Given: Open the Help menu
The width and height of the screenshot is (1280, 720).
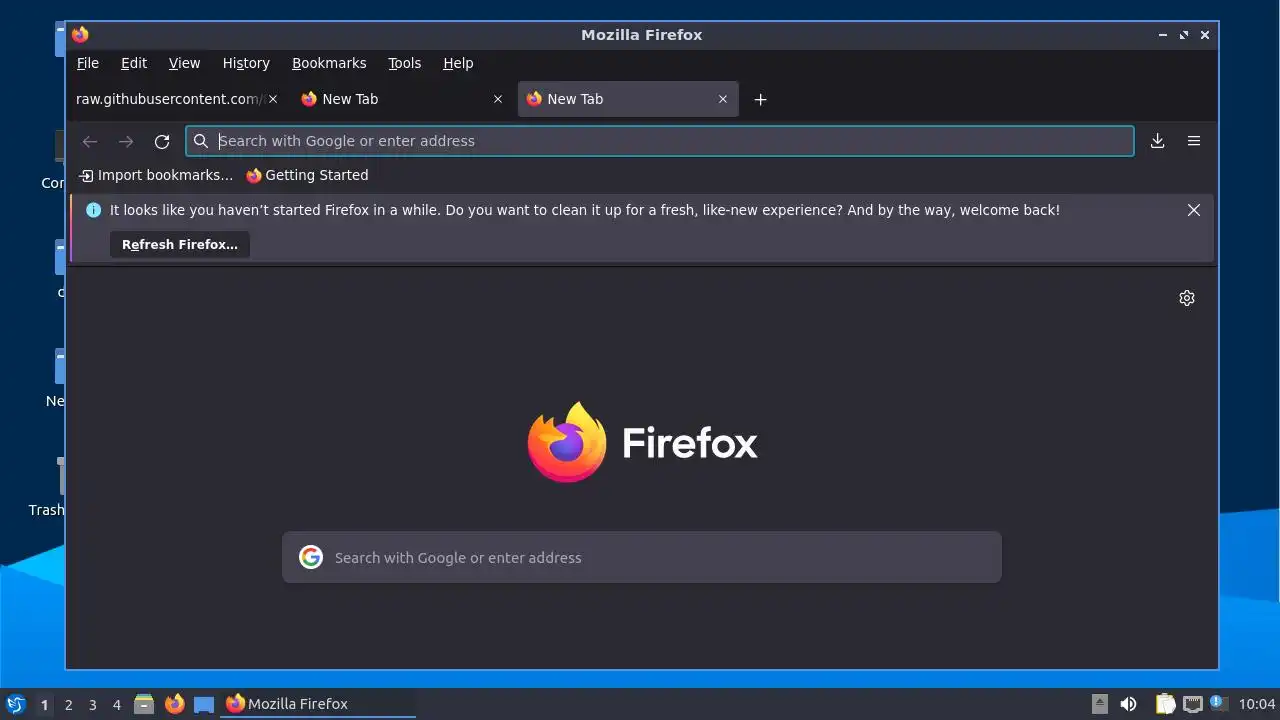Looking at the screenshot, I should click(x=458, y=63).
